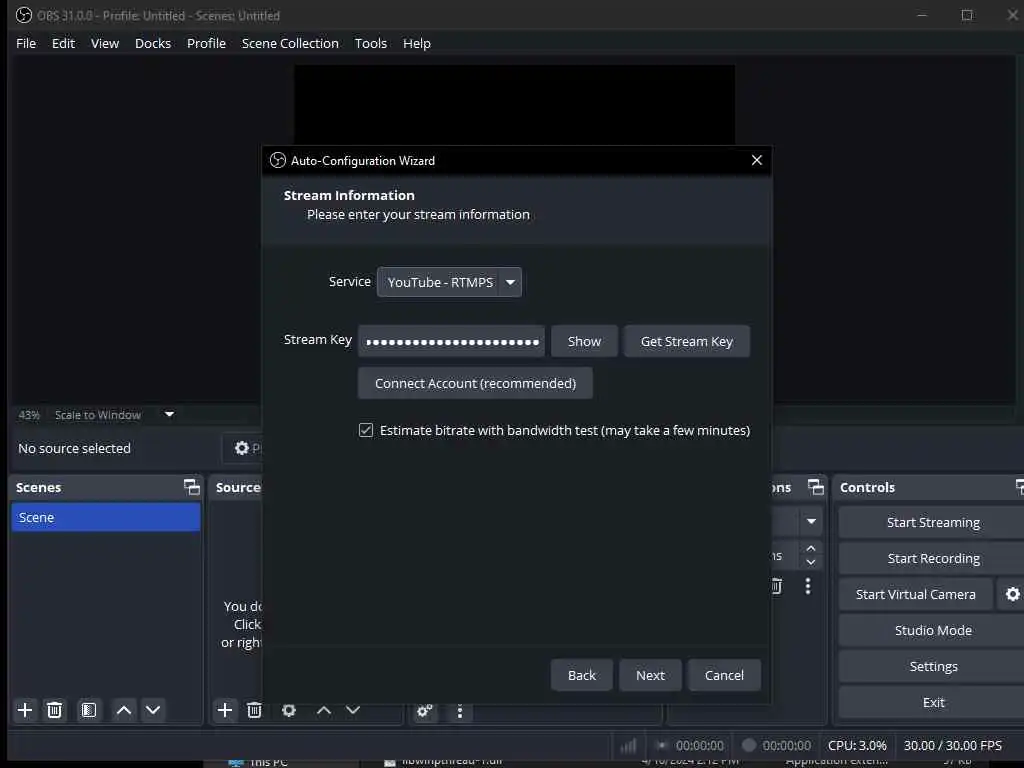Remove source with trash icon in Sources
Image resolution: width=1024 pixels, height=768 pixels.
(255, 710)
